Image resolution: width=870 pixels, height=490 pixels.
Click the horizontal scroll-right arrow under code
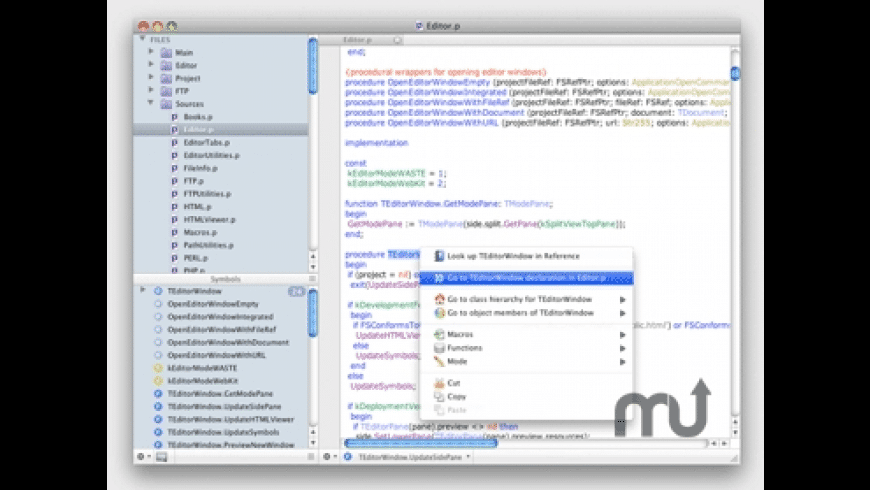[x=724, y=443]
